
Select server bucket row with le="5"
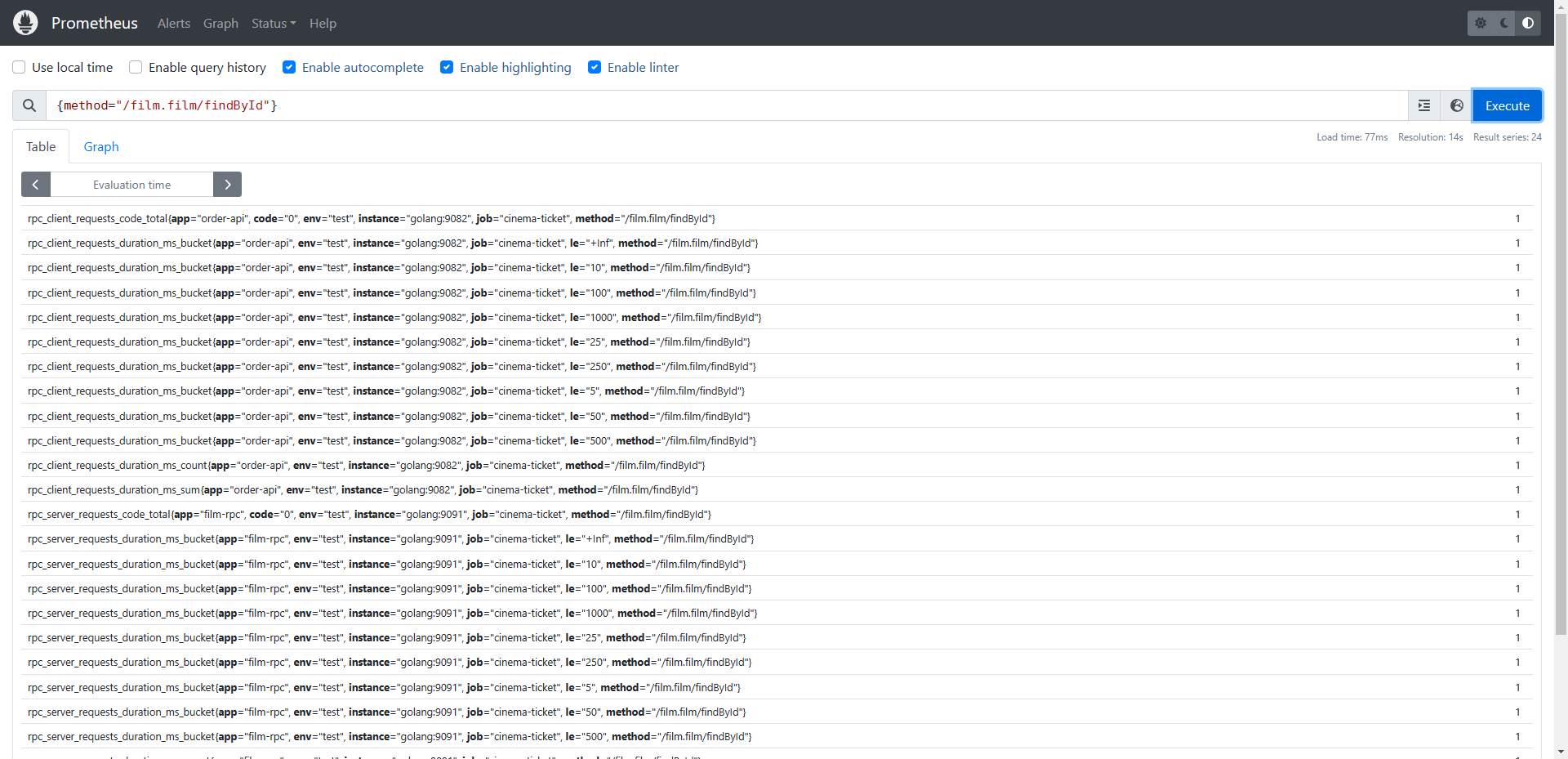point(777,687)
